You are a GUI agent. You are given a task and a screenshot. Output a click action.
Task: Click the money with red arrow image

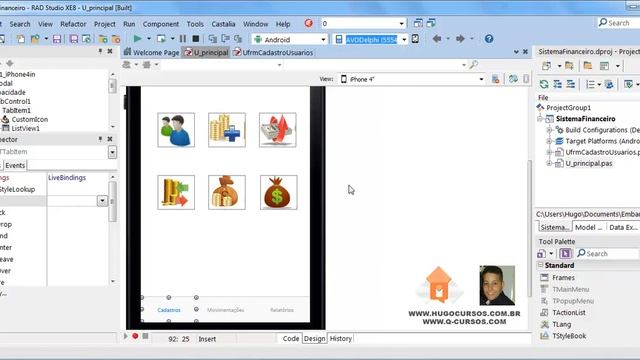click(278, 130)
